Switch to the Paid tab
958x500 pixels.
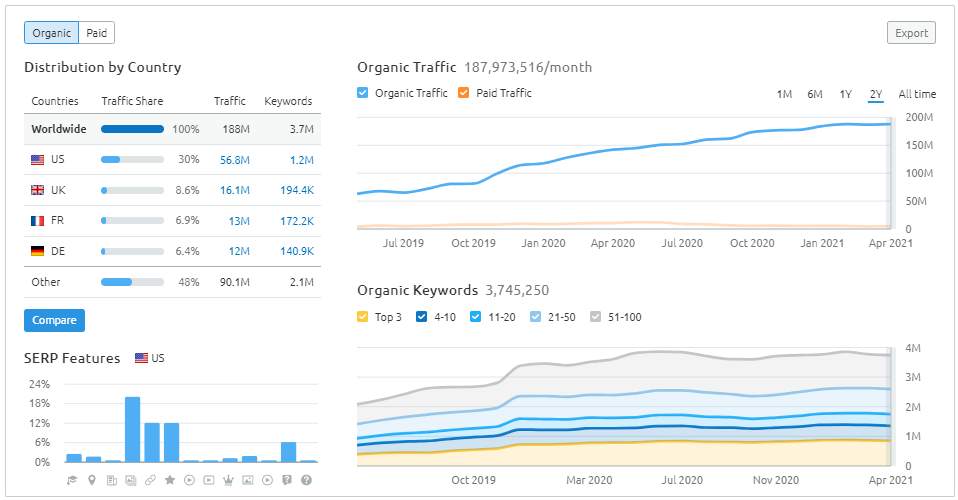click(x=97, y=33)
